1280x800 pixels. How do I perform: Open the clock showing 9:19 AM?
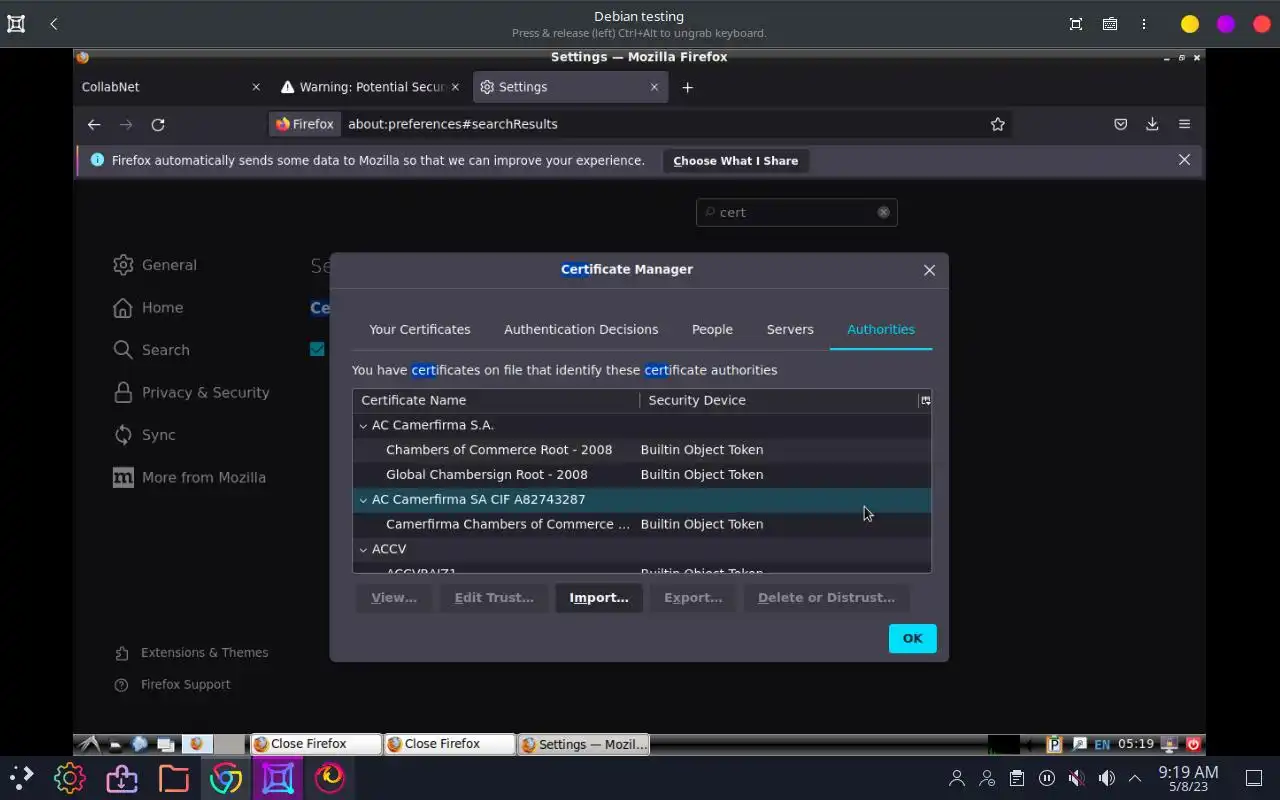click(x=1188, y=778)
